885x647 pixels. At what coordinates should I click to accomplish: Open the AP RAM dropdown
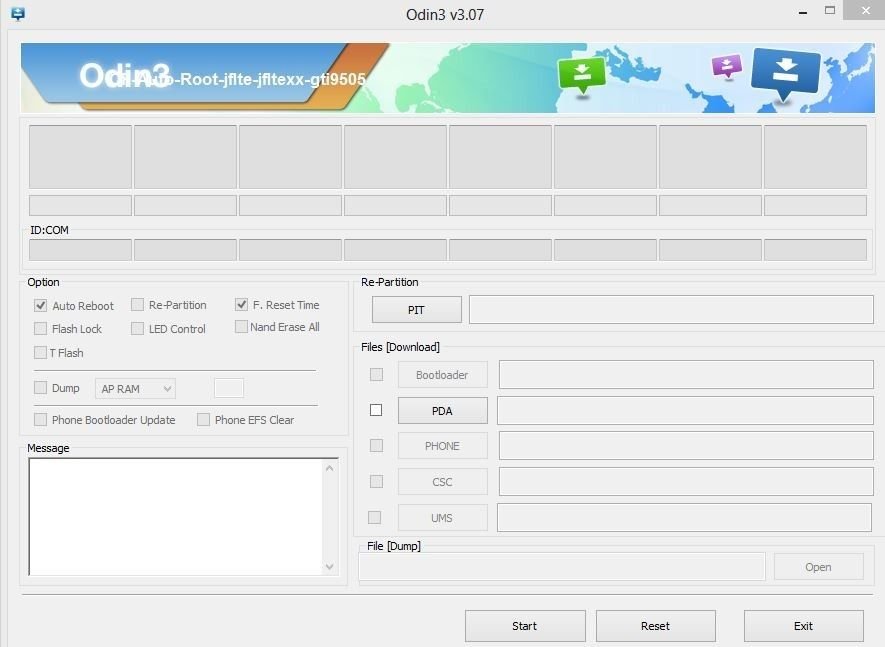(135, 388)
